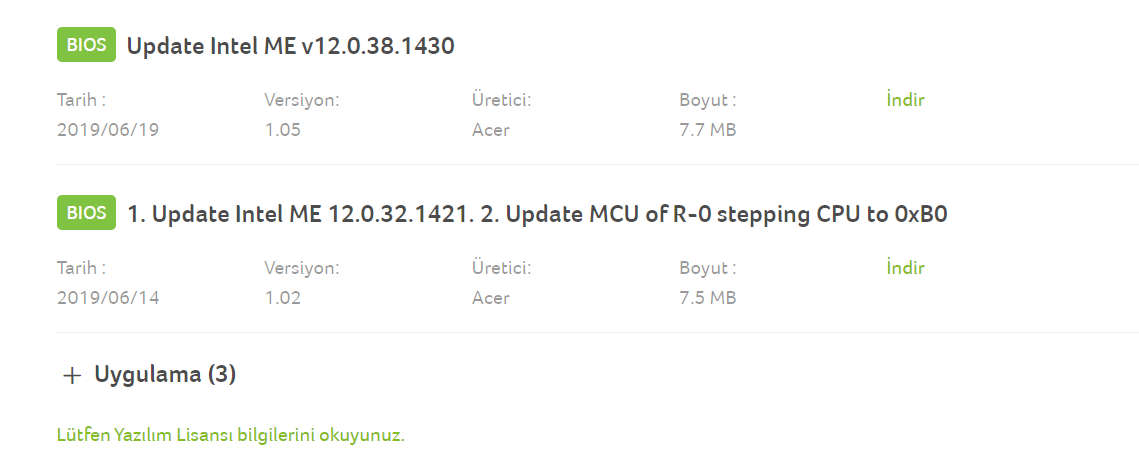Click the Boyut label above 7.5 MB
The image size is (1139, 462).
(x=707, y=268)
